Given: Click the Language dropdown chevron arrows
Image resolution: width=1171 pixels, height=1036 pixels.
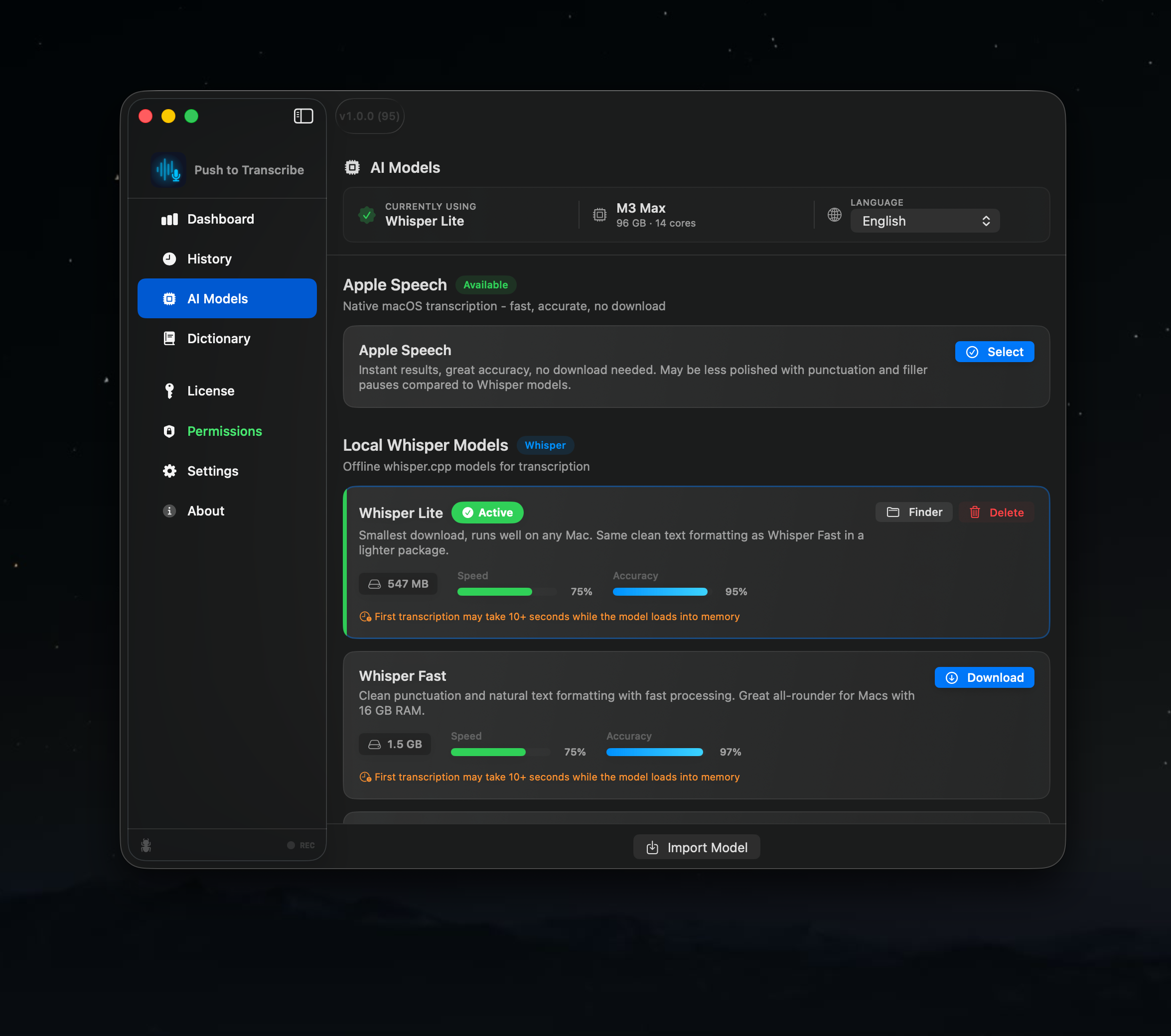Looking at the screenshot, I should [985, 221].
